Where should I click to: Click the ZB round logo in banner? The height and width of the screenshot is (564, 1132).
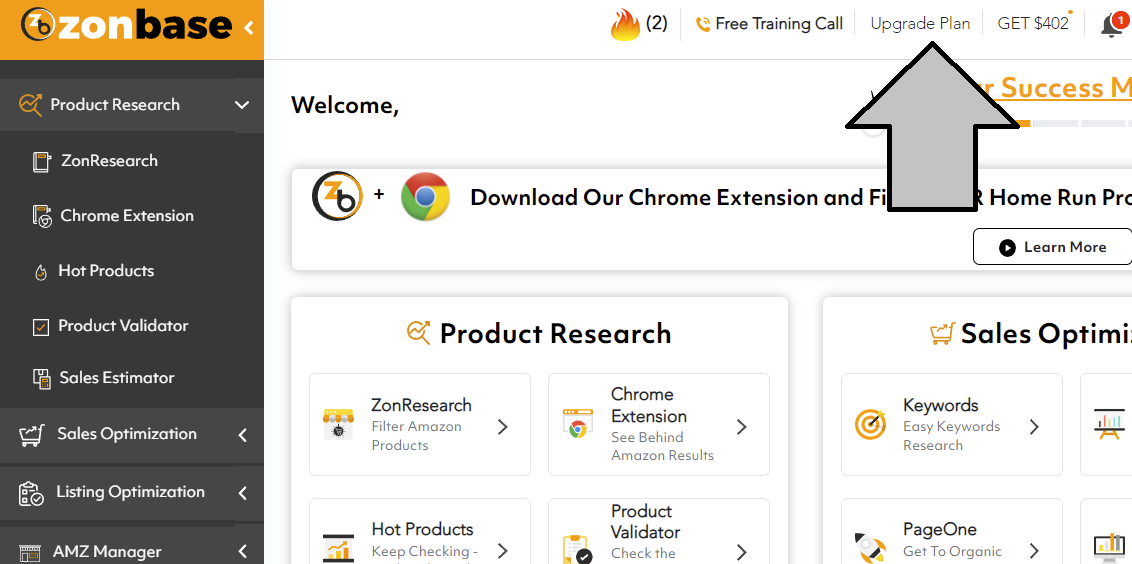point(337,196)
